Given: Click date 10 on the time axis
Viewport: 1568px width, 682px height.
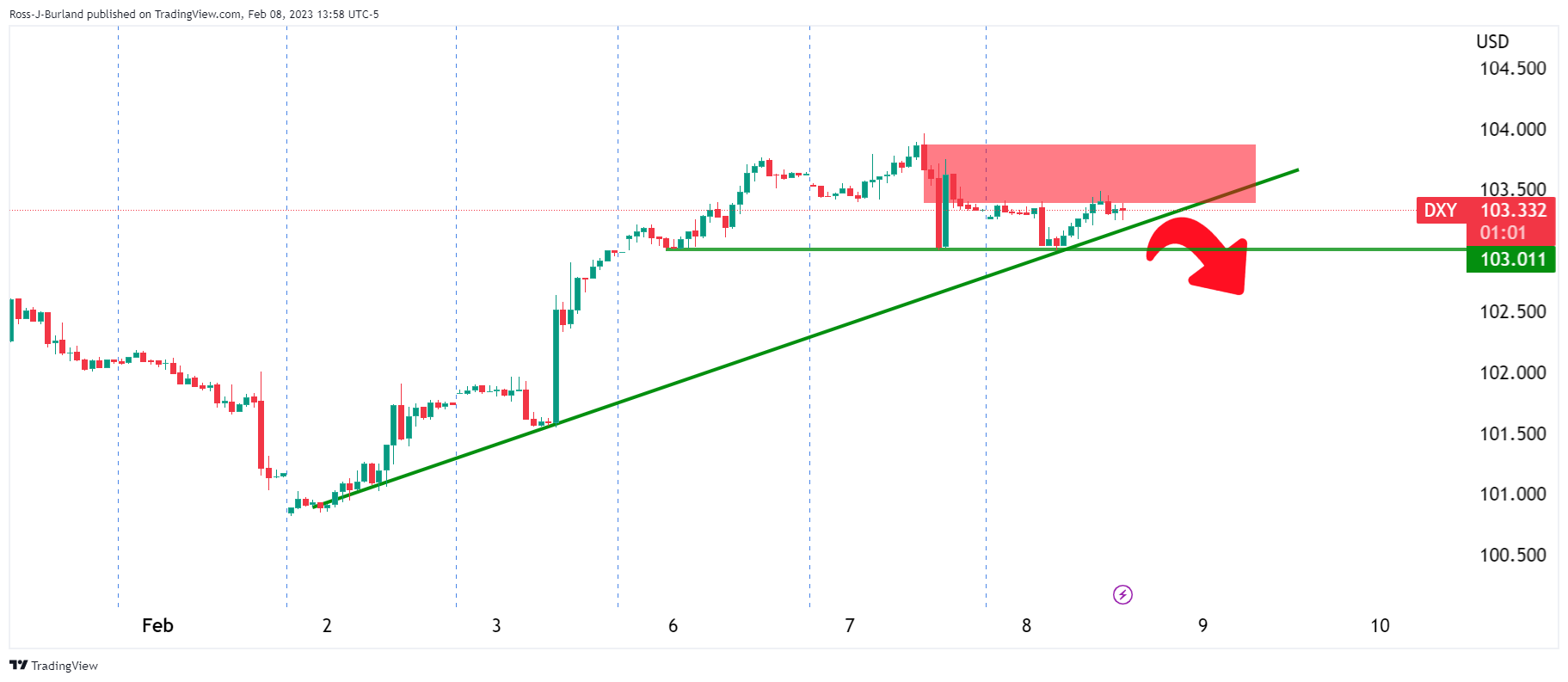Looking at the screenshot, I should [x=1380, y=625].
